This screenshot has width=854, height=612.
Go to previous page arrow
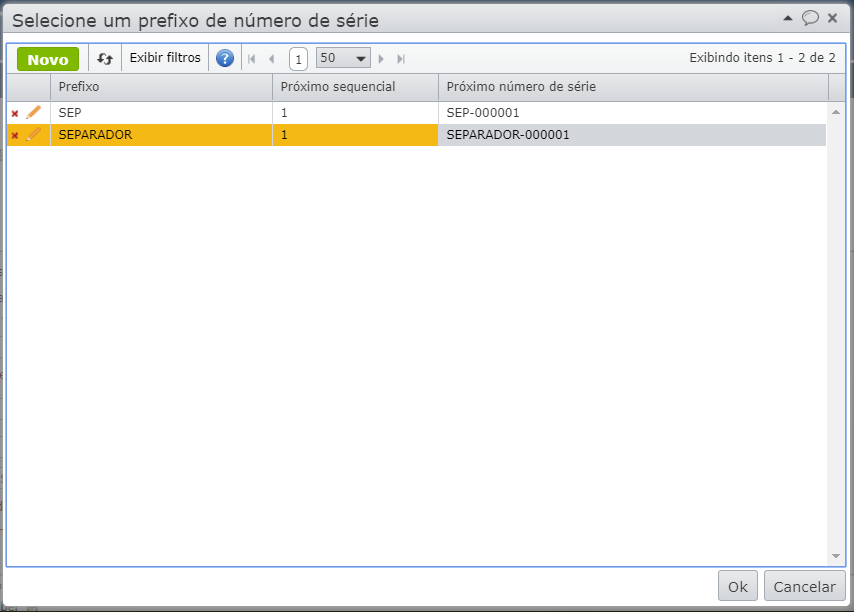pos(271,59)
